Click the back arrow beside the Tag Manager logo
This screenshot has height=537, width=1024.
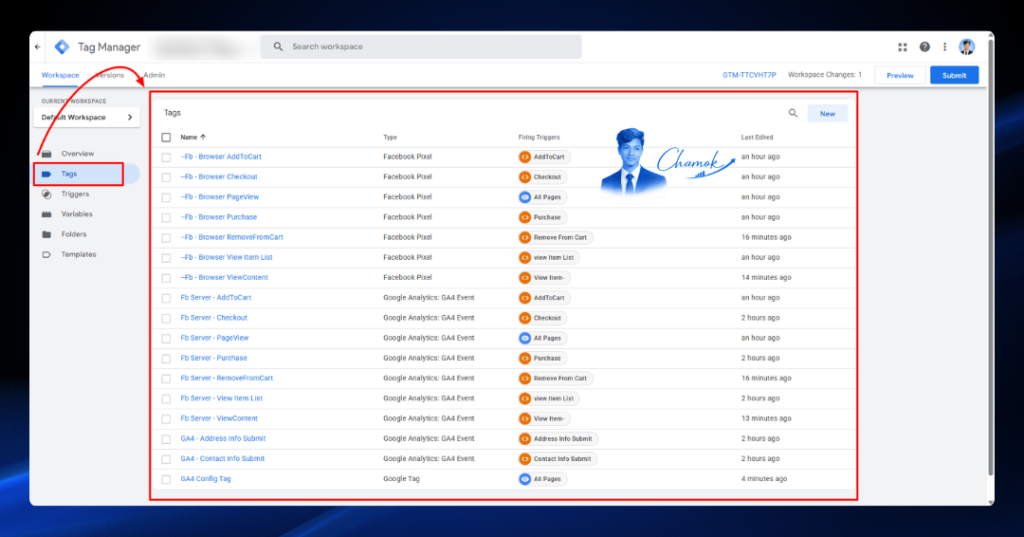(x=37, y=47)
